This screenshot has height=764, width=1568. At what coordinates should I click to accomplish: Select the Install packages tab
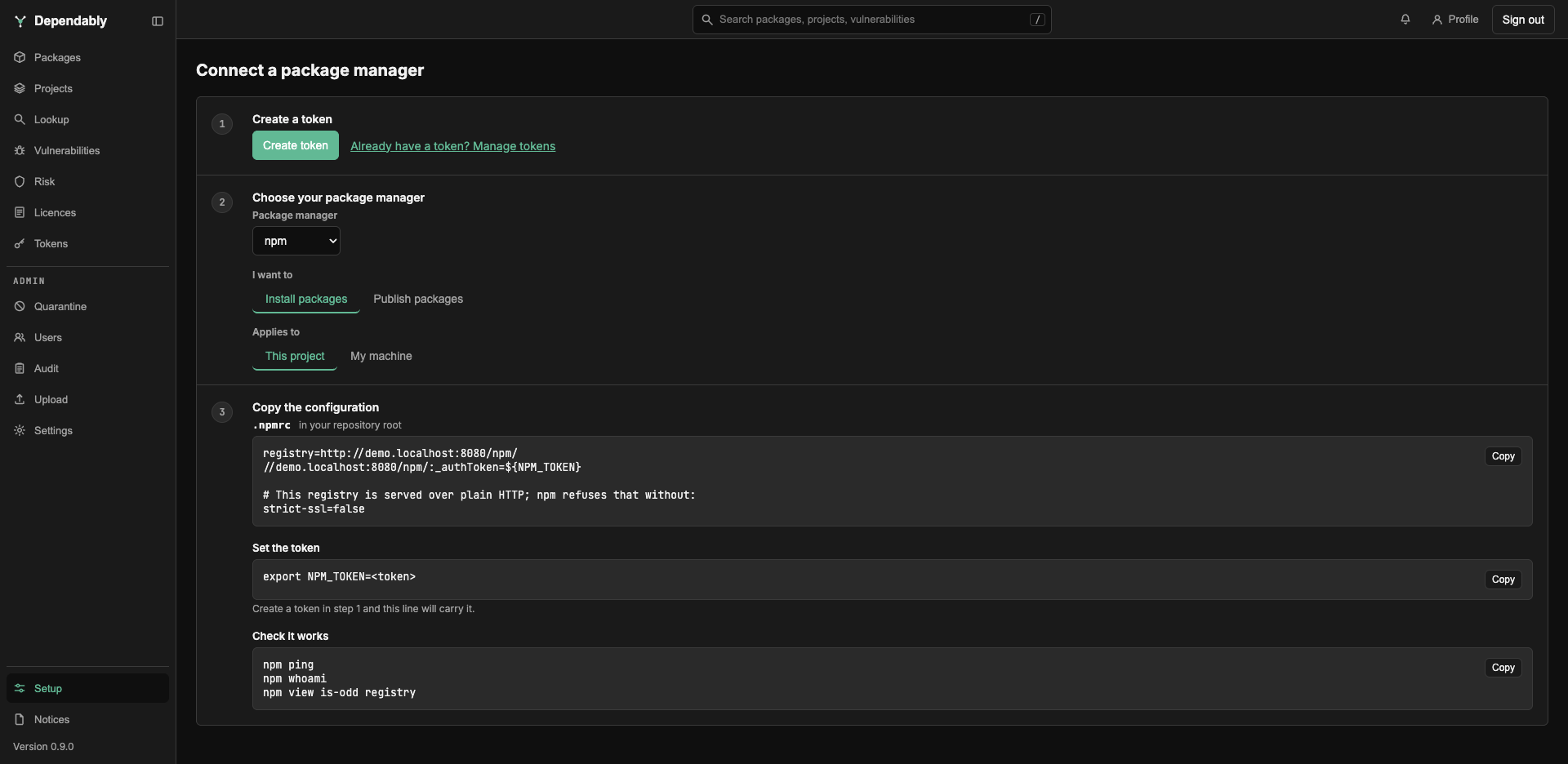[306, 300]
